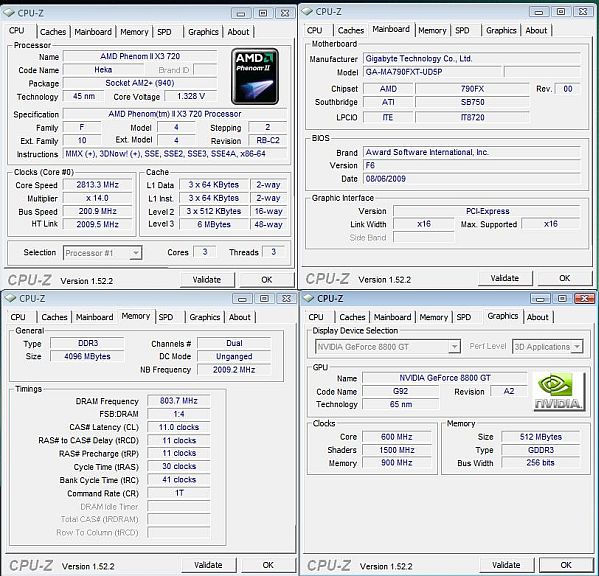Click the Manufacturer field Gigabyte Technology Co., Ltd.

pyautogui.click(x=472, y=59)
